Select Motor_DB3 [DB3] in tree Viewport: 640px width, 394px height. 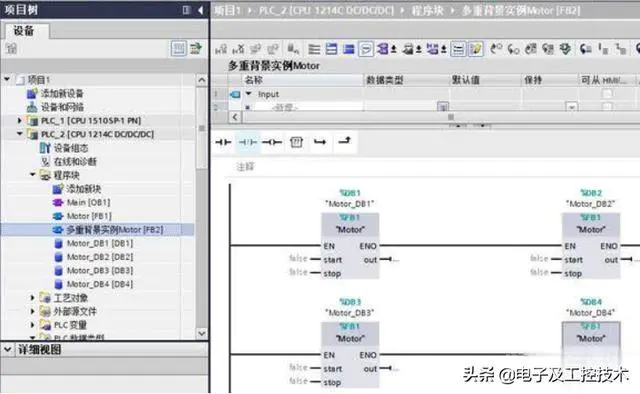[x=100, y=271]
